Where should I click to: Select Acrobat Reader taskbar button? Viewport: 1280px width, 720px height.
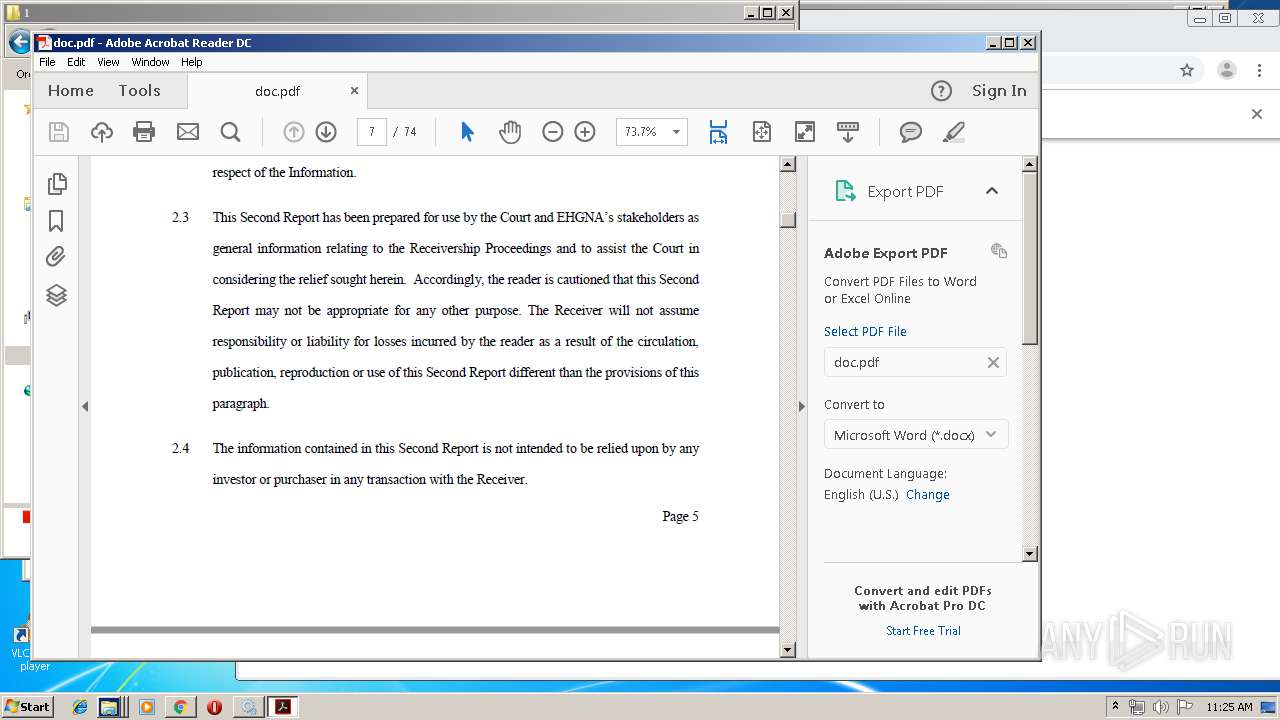[283, 707]
